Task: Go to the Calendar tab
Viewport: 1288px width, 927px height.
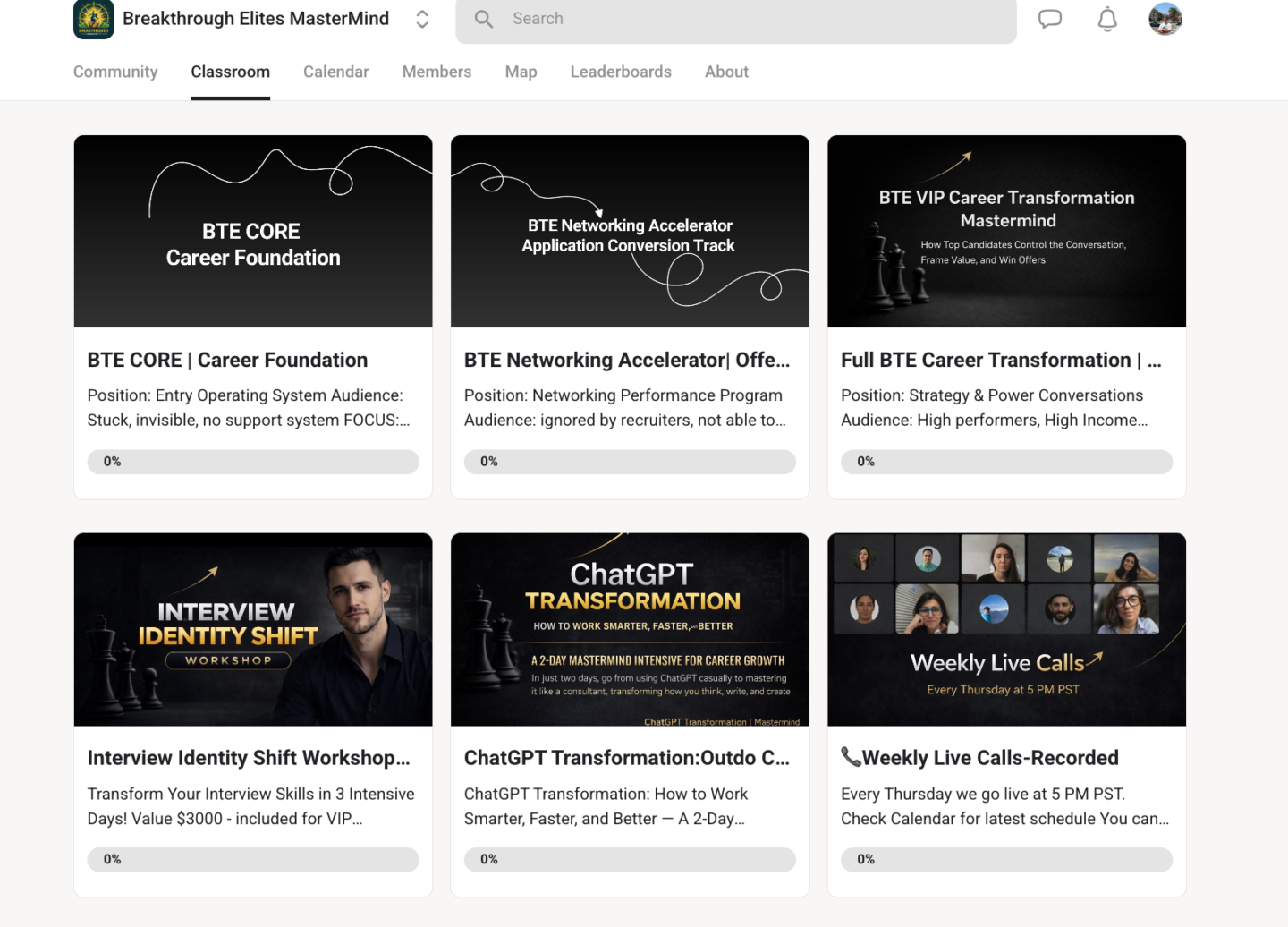Action: click(x=335, y=72)
